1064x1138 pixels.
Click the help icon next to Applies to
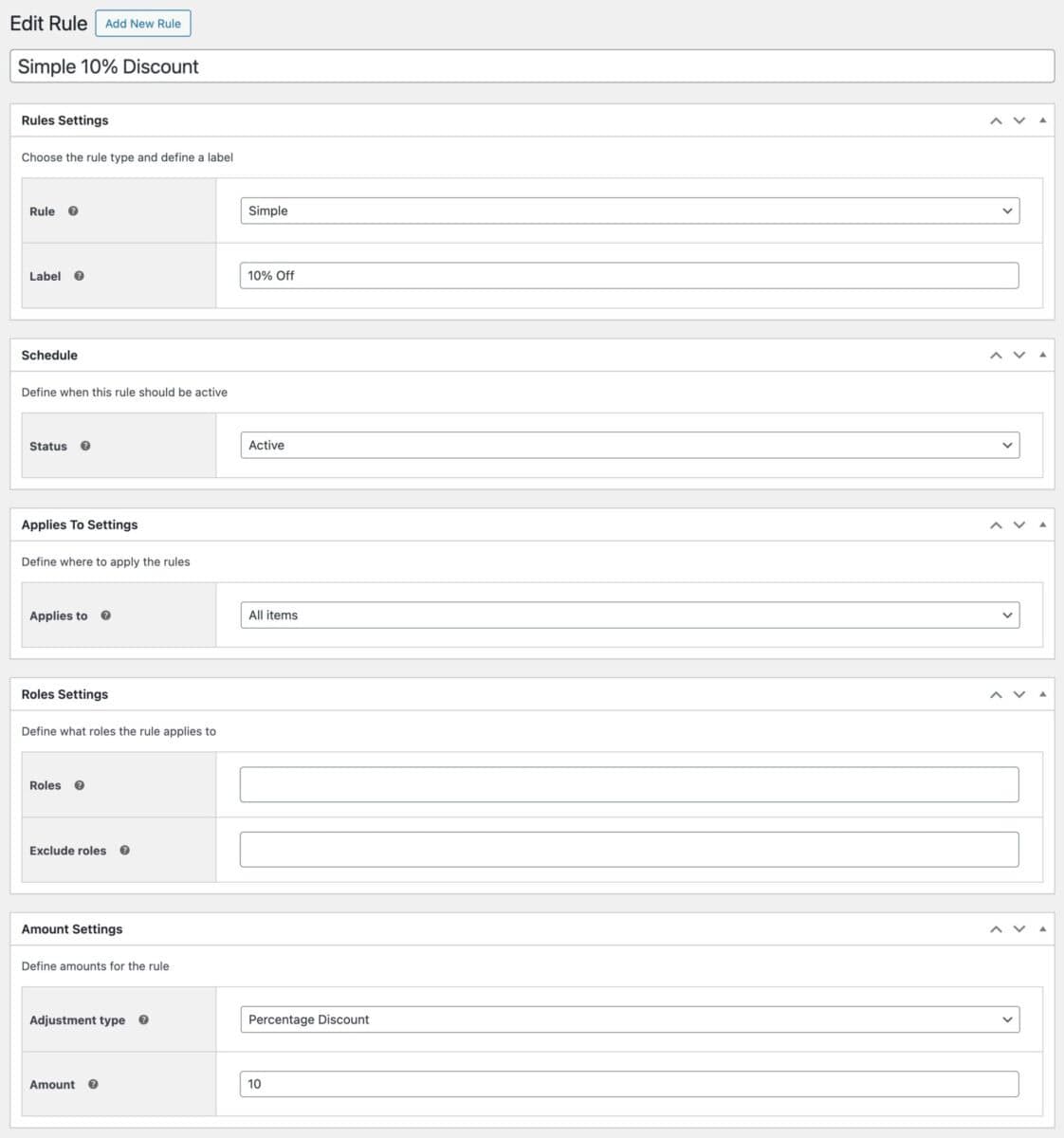[x=105, y=615]
